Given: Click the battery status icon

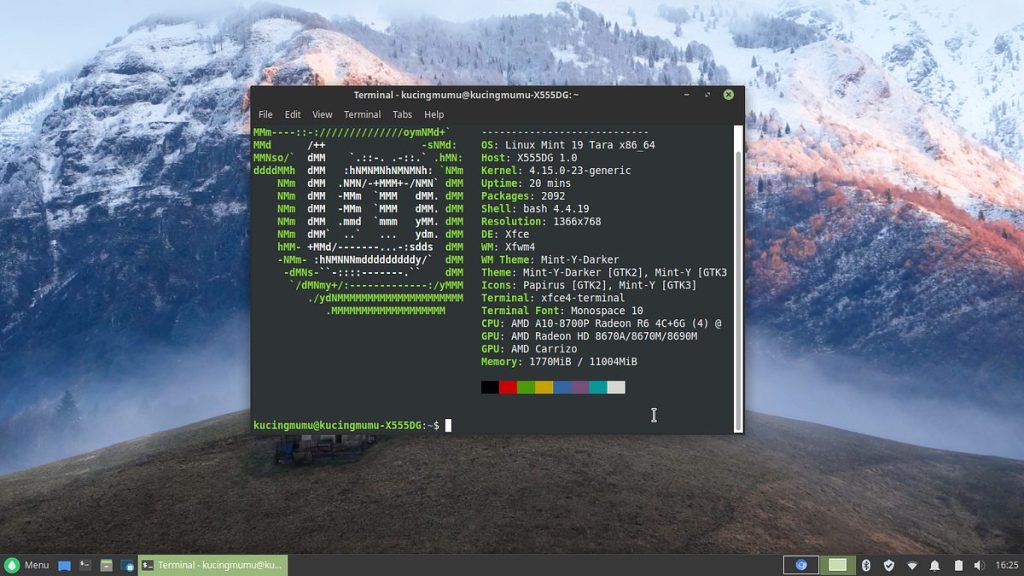Looking at the screenshot, I should click(957, 565).
